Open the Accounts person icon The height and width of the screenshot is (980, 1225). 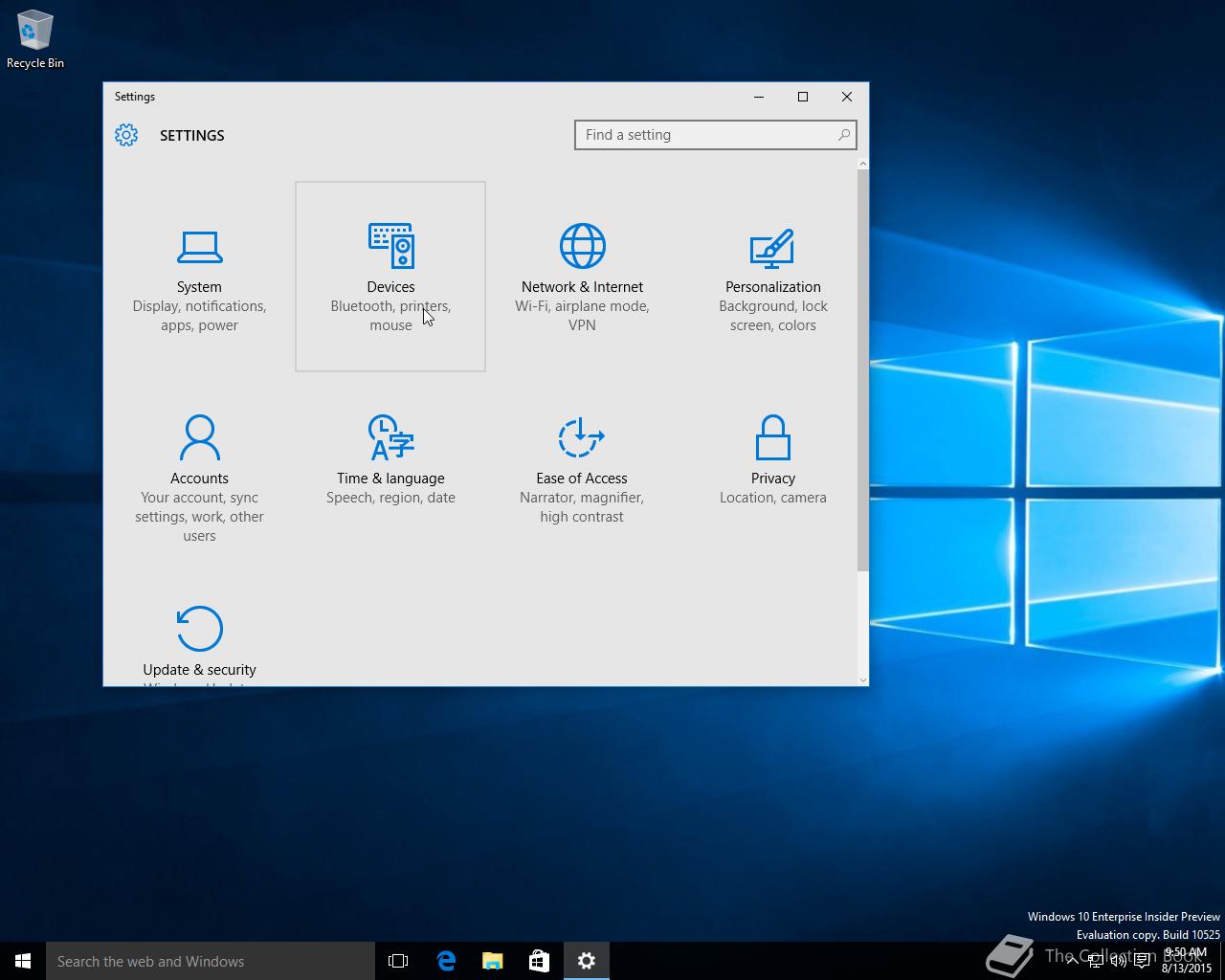pyautogui.click(x=199, y=437)
